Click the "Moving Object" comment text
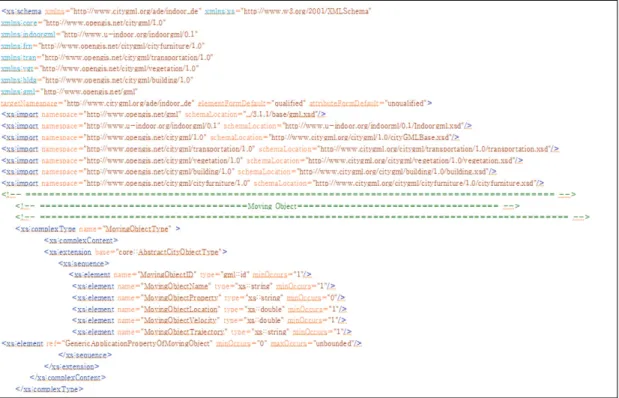 click(x=272, y=206)
